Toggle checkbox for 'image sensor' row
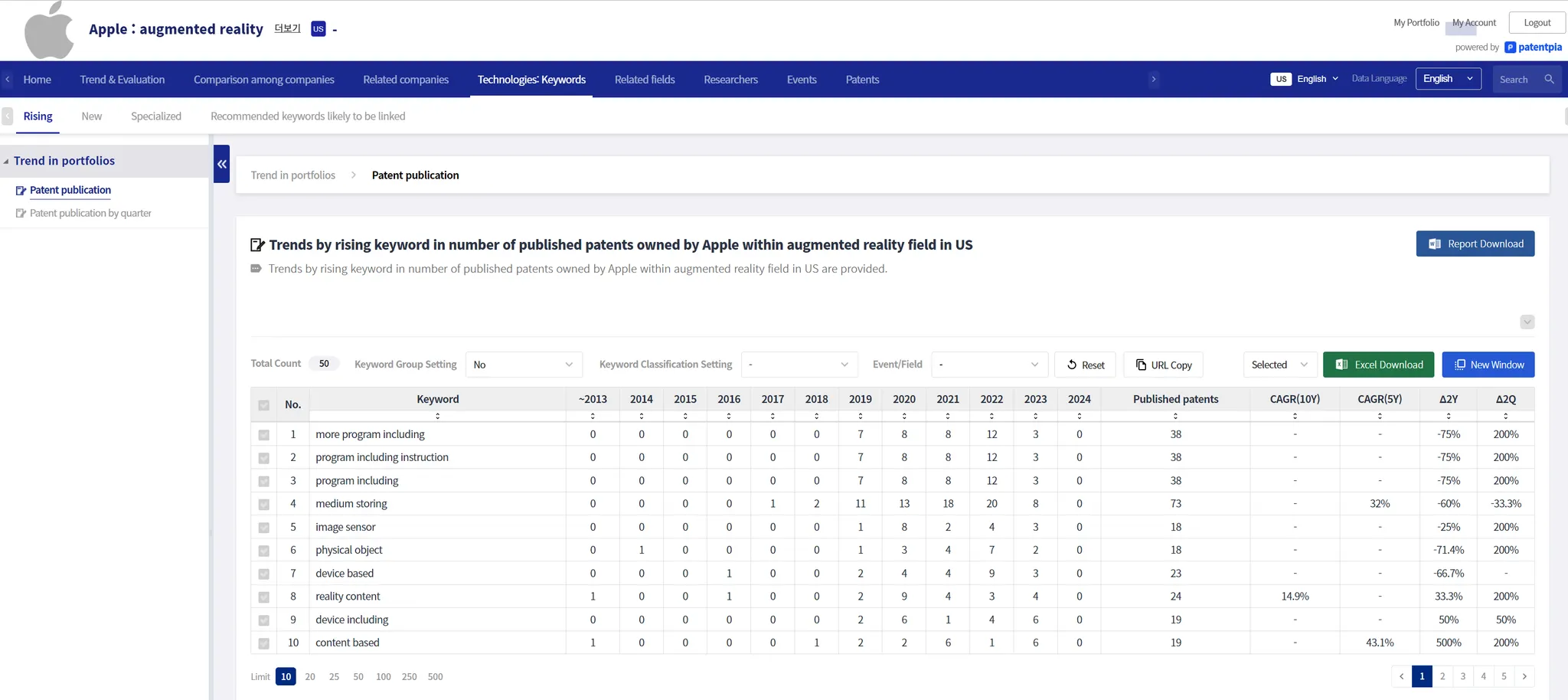Screen dimensions: 1568x700 (x=264, y=528)
